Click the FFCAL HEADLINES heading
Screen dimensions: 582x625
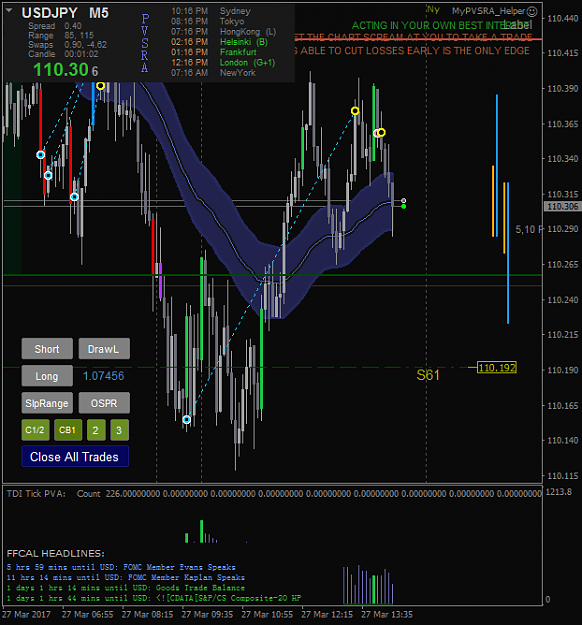(55, 553)
